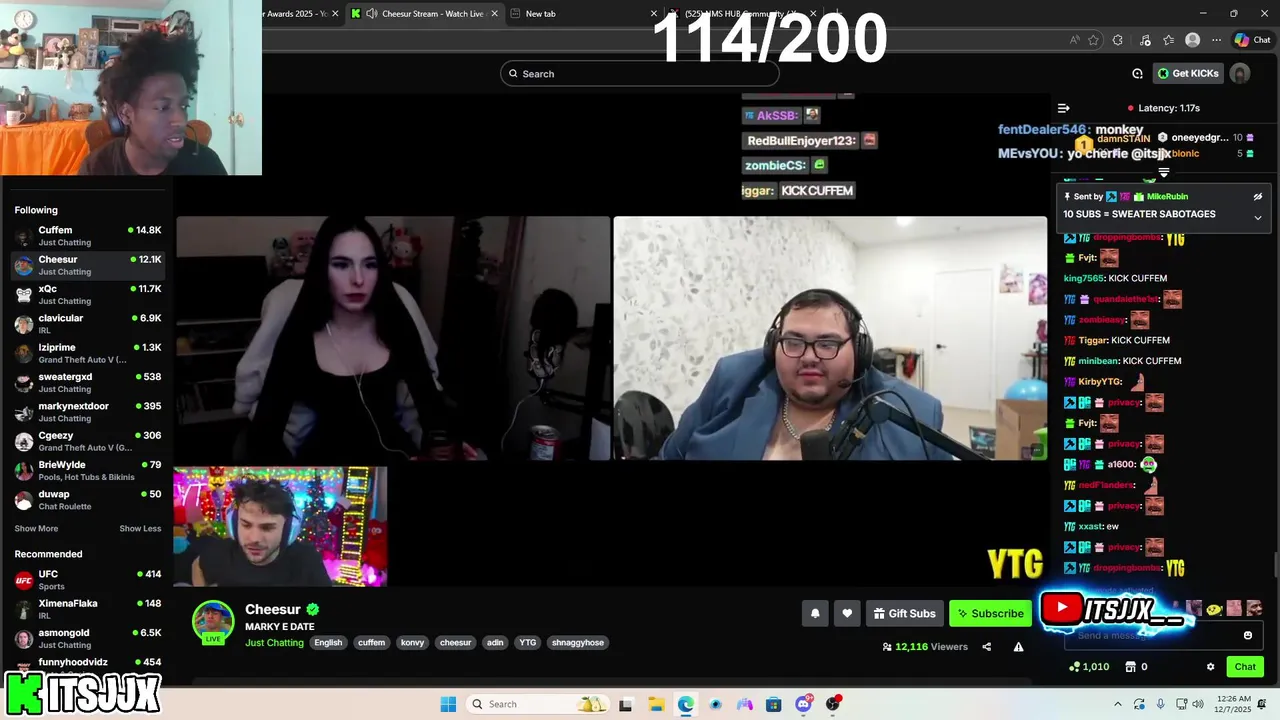Click the Get KICKs button
1280x720 pixels.
[x=1189, y=73]
